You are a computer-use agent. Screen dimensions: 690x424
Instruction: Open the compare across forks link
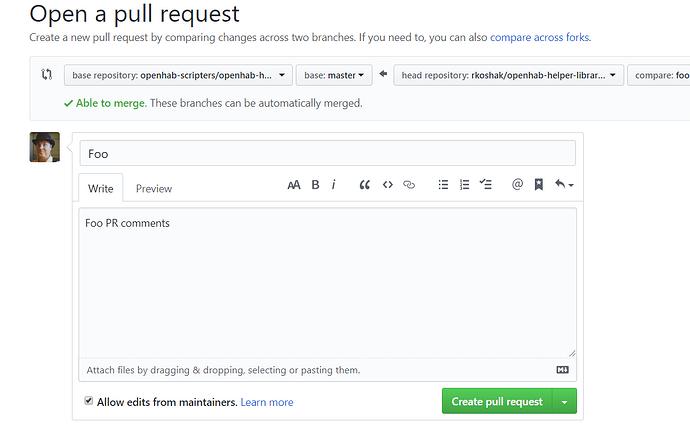[x=539, y=37]
